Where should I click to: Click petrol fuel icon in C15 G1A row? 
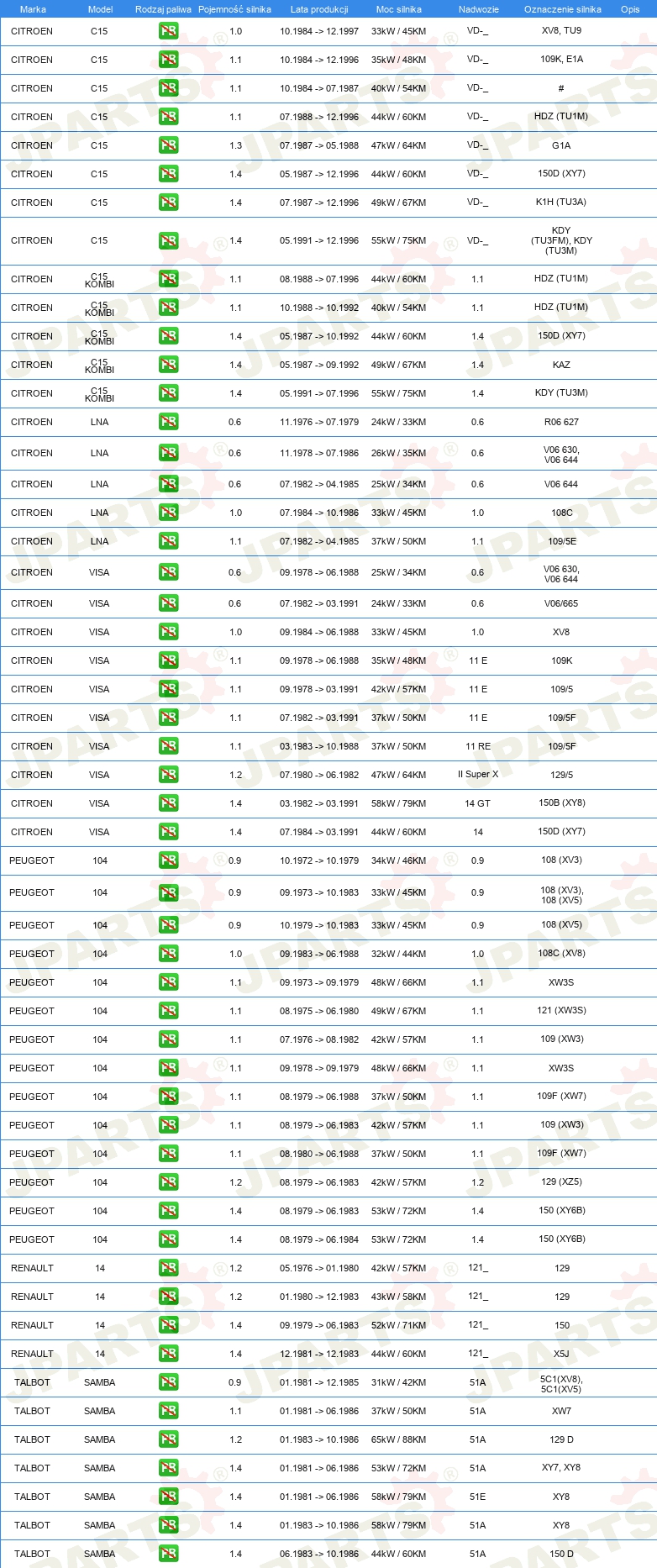click(x=168, y=145)
